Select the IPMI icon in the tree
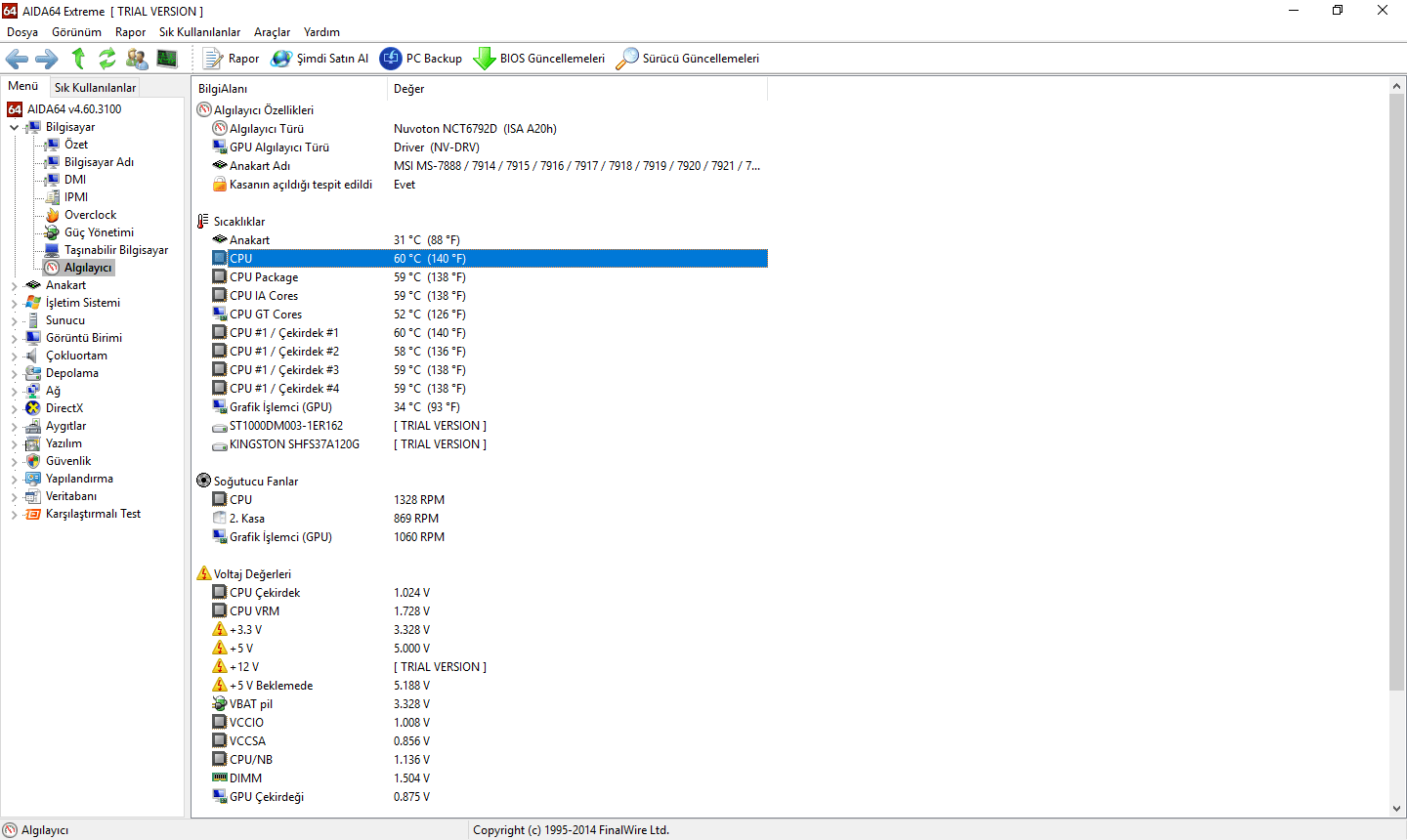 (53, 197)
